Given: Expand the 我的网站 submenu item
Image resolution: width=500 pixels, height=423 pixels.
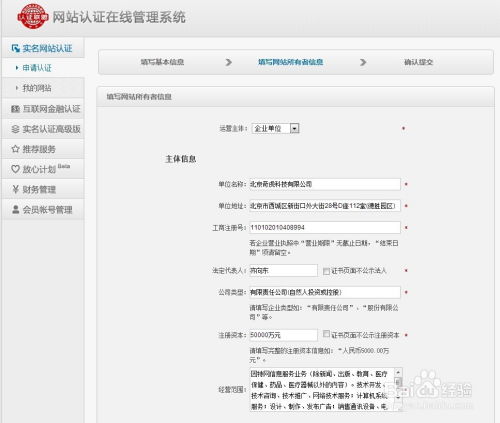Looking at the screenshot, I should [37, 88].
